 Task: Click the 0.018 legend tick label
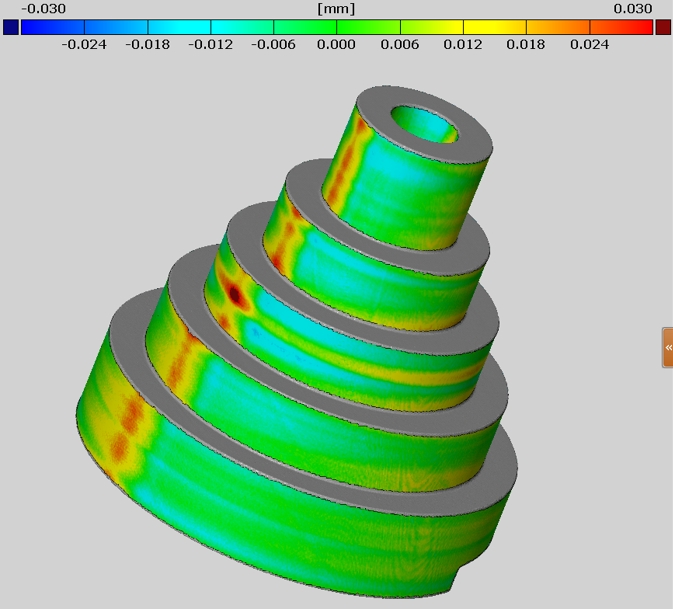coord(526,44)
